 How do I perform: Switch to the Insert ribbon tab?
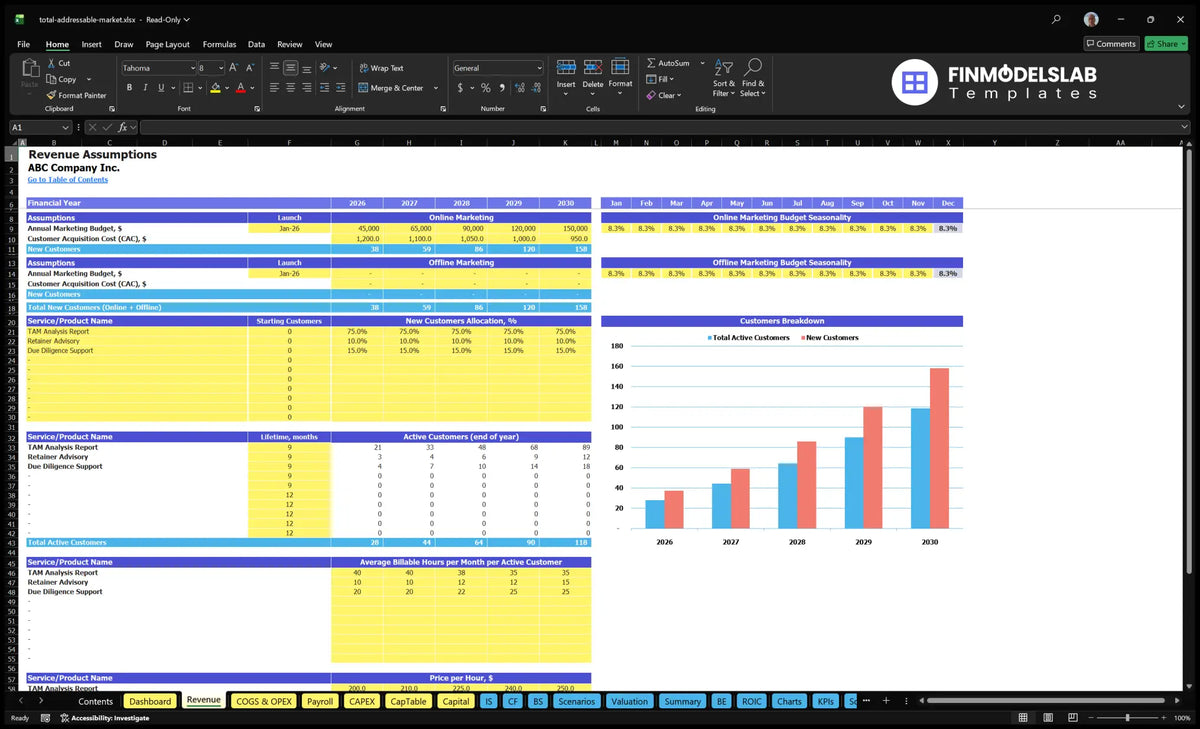[91, 44]
